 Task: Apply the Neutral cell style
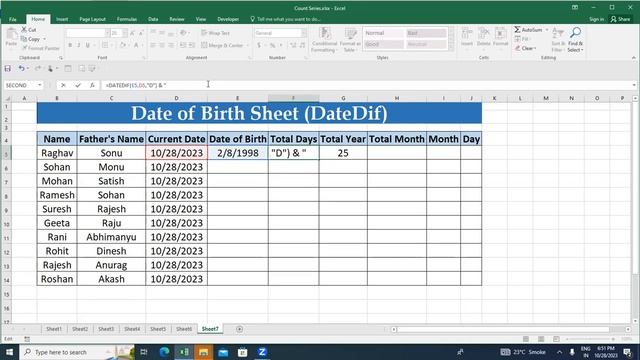pyautogui.click(x=425, y=44)
